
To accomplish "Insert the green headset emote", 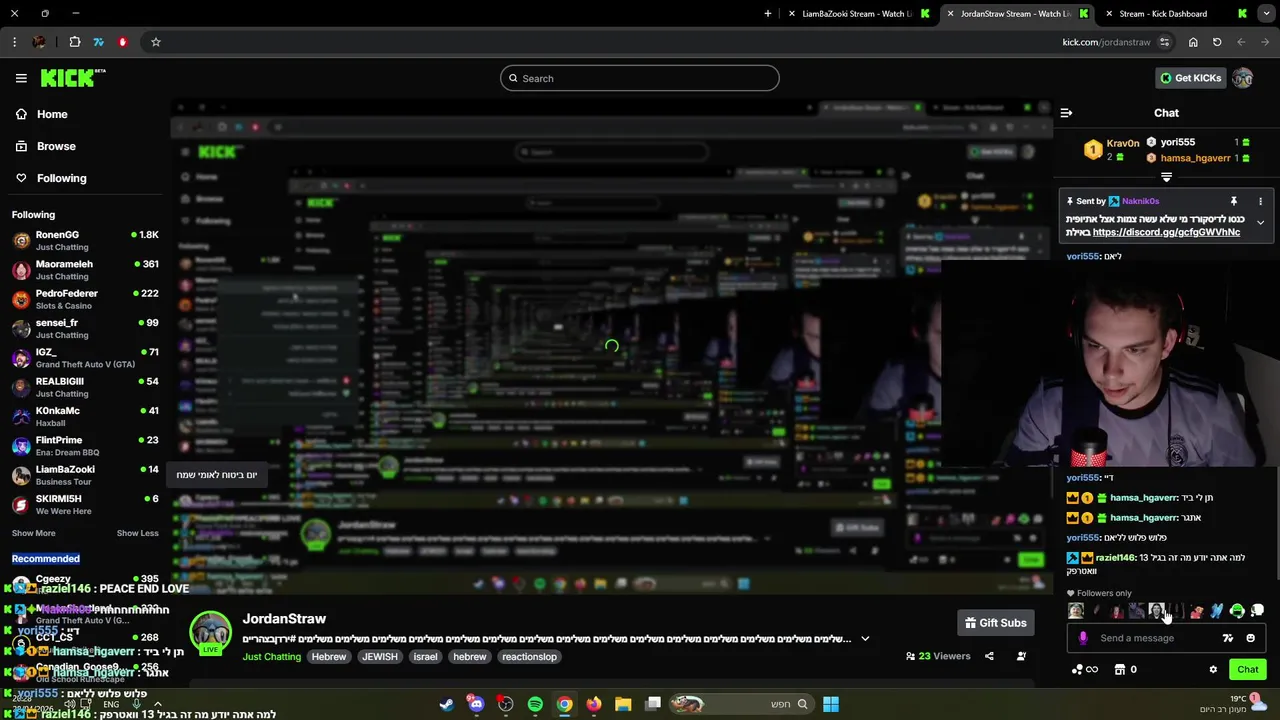I will [x=1237, y=611].
